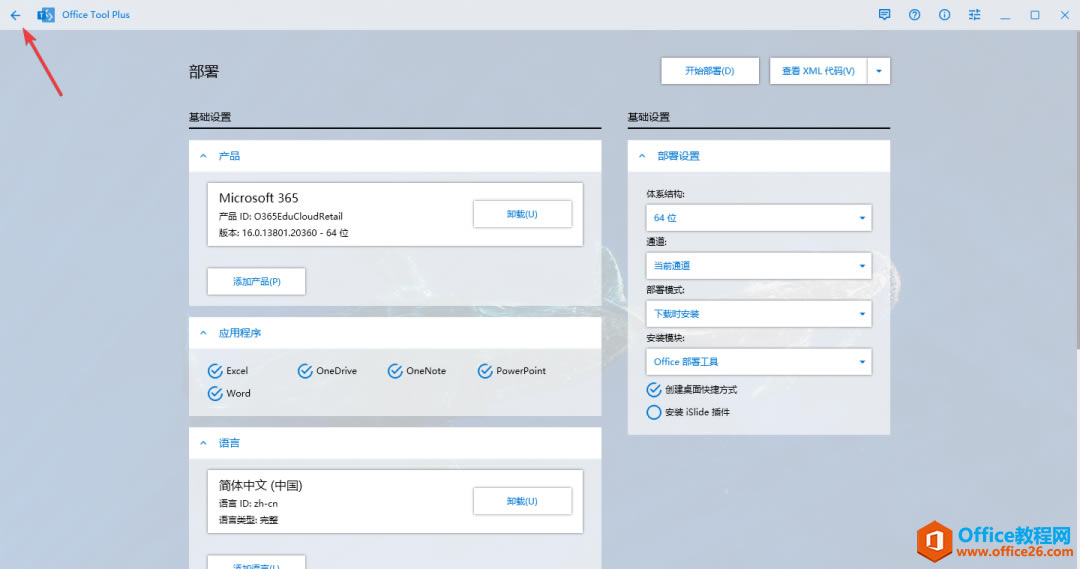Click the Office Tool Plus logo icon

click(x=46, y=14)
